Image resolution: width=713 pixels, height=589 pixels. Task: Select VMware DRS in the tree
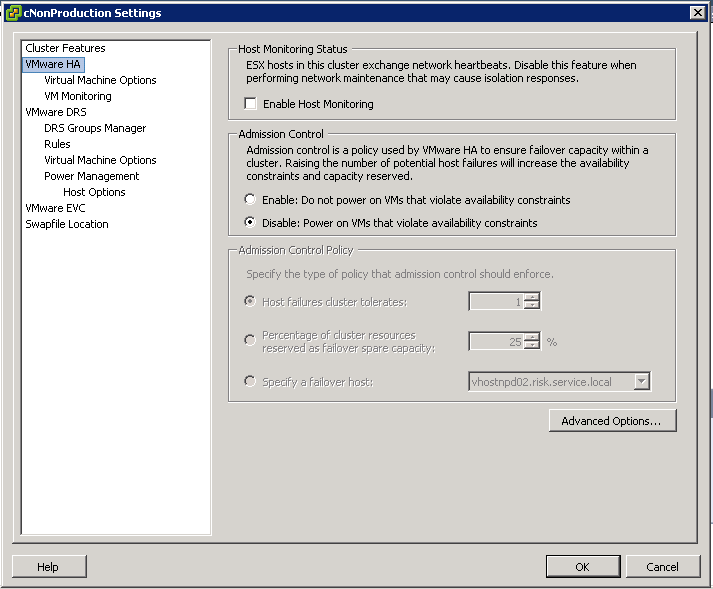coord(55,112)
